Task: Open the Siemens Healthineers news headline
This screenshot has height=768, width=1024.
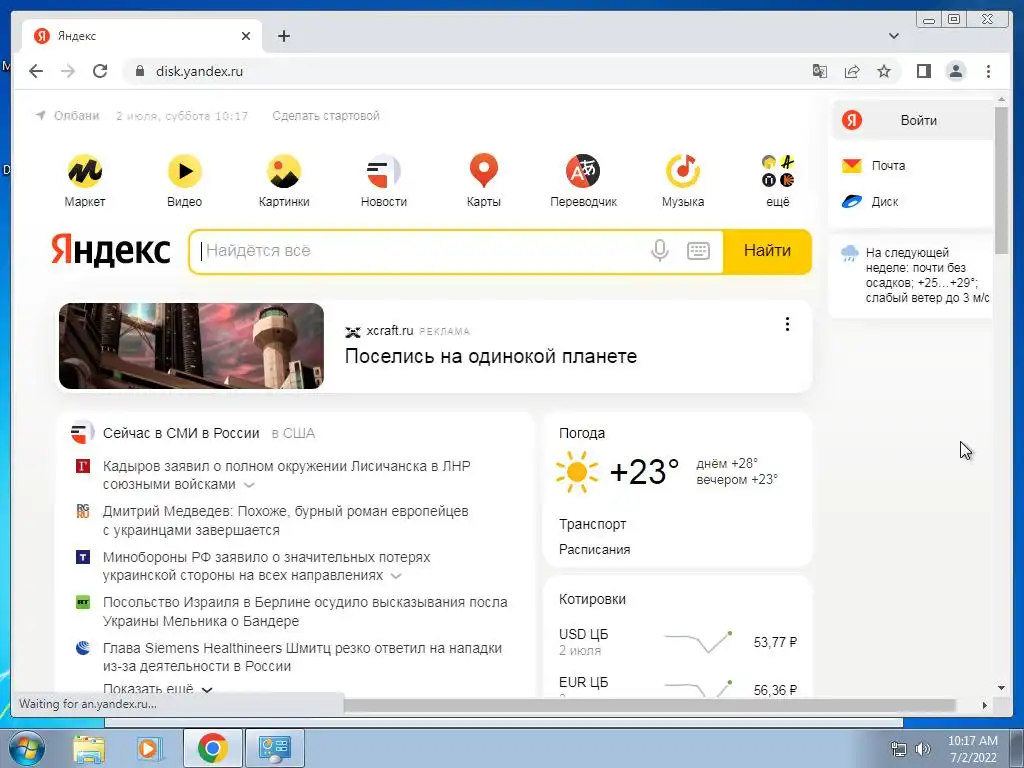Action: (302, 657)
